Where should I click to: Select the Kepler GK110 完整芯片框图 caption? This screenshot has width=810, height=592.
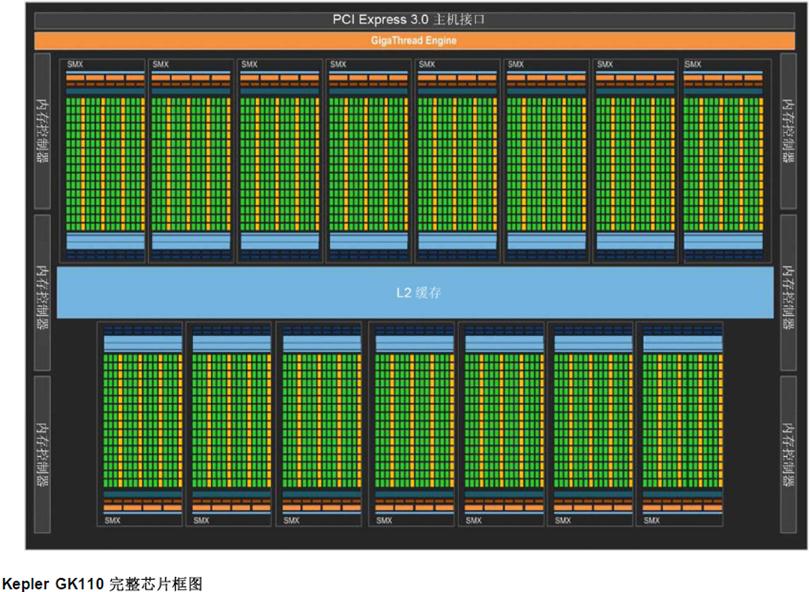tap(103, 584)
